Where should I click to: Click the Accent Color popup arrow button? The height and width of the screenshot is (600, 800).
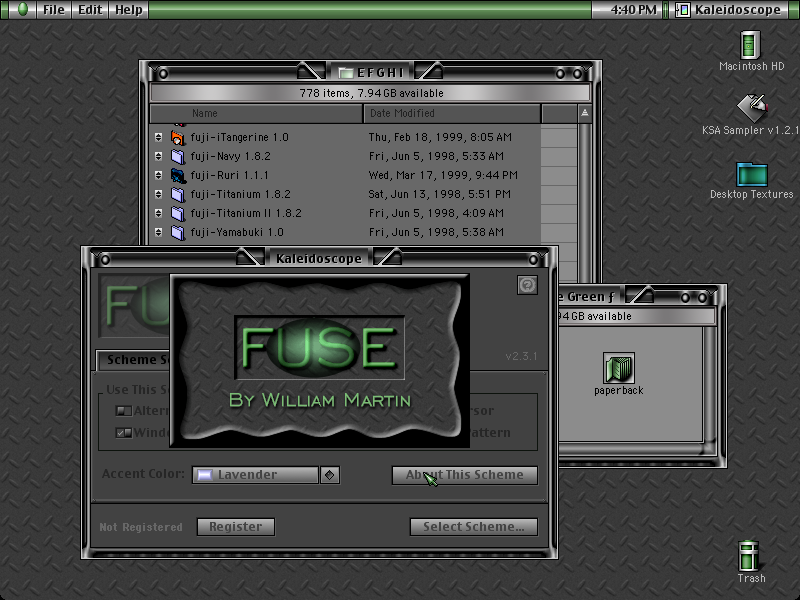click(x=330, y=475)
